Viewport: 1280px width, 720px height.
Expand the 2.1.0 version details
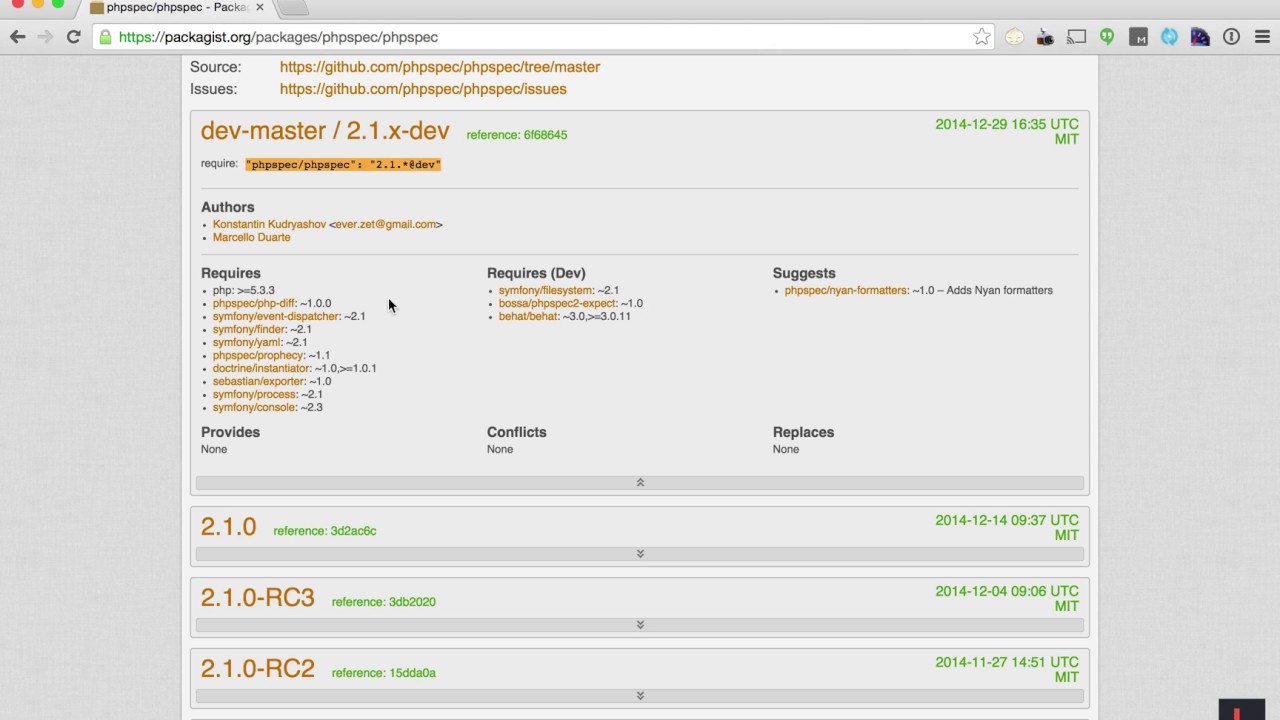640,554
